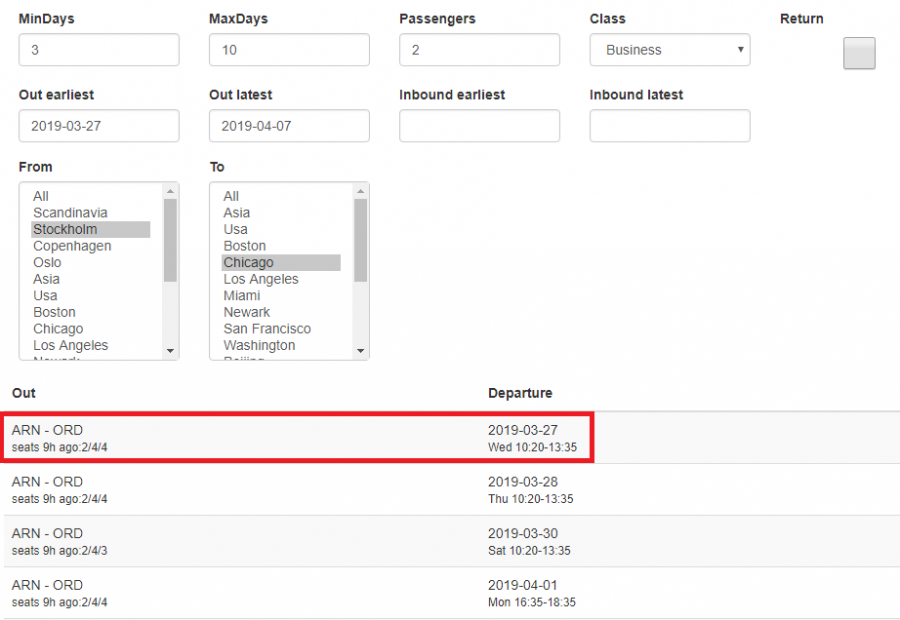Select Oslo in the From list
Image resolution: width=900 pixels, height=620 pixels.
[x=47, y=262]
